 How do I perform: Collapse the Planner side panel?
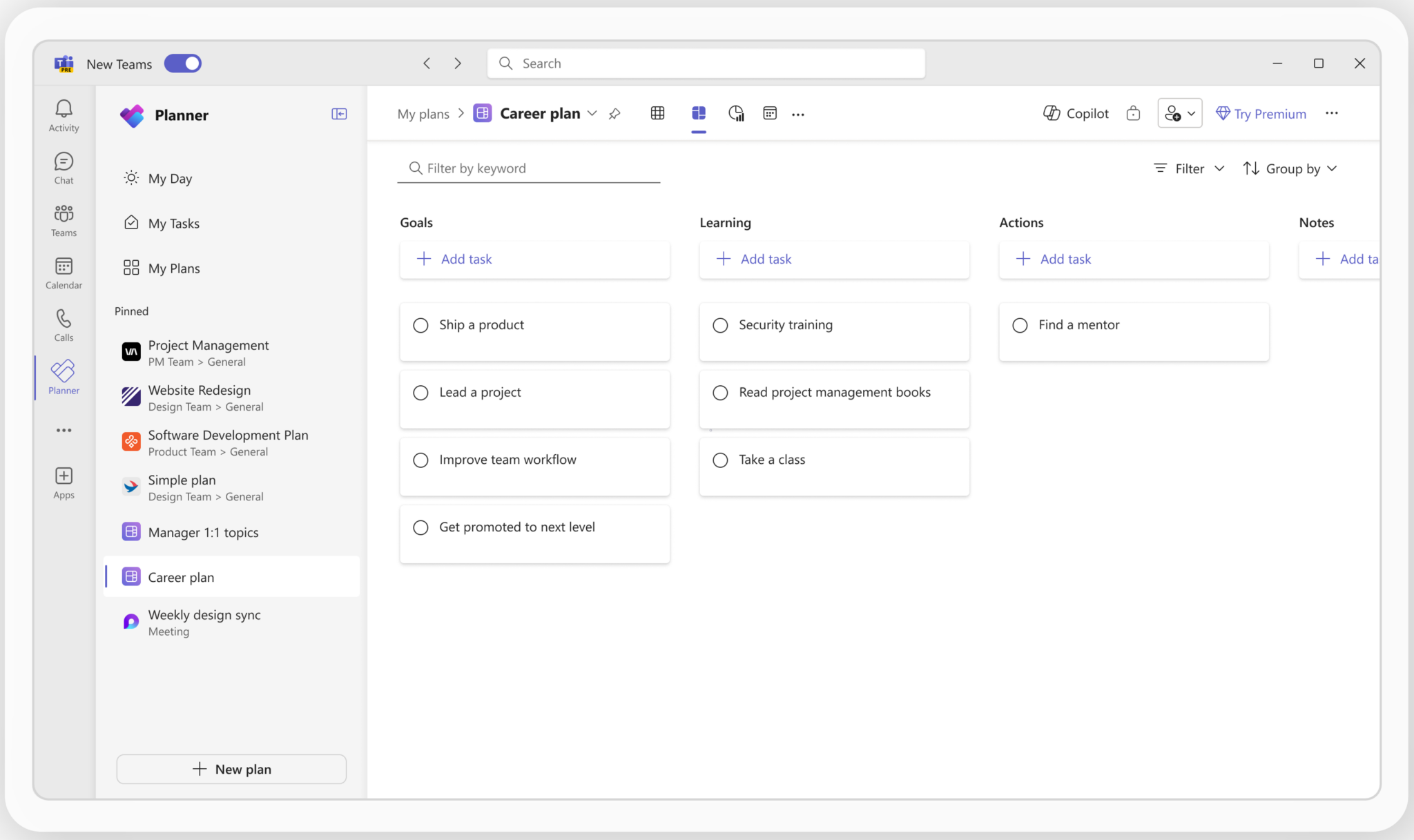pos(339,113)
